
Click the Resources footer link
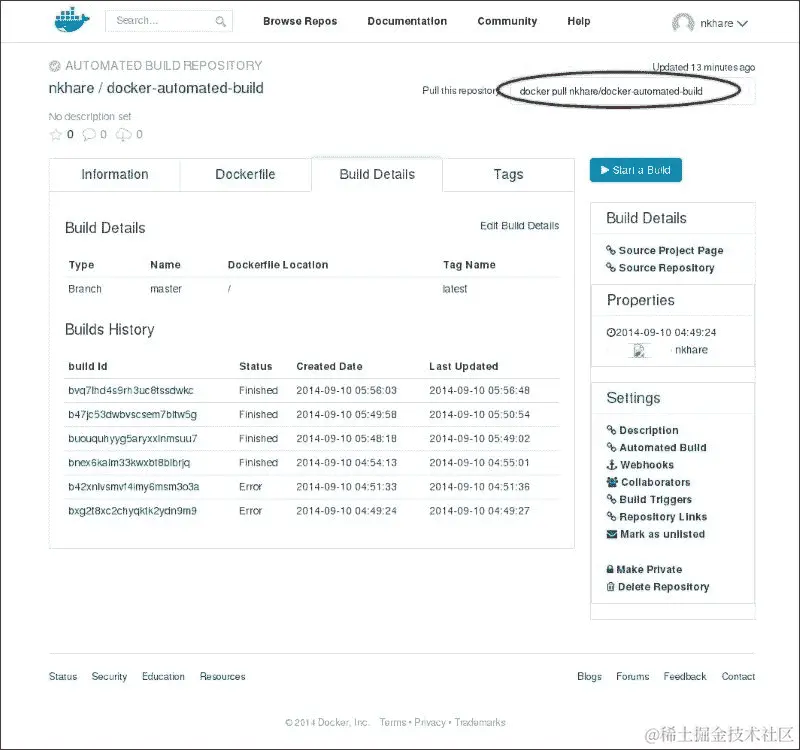(222, 677)
